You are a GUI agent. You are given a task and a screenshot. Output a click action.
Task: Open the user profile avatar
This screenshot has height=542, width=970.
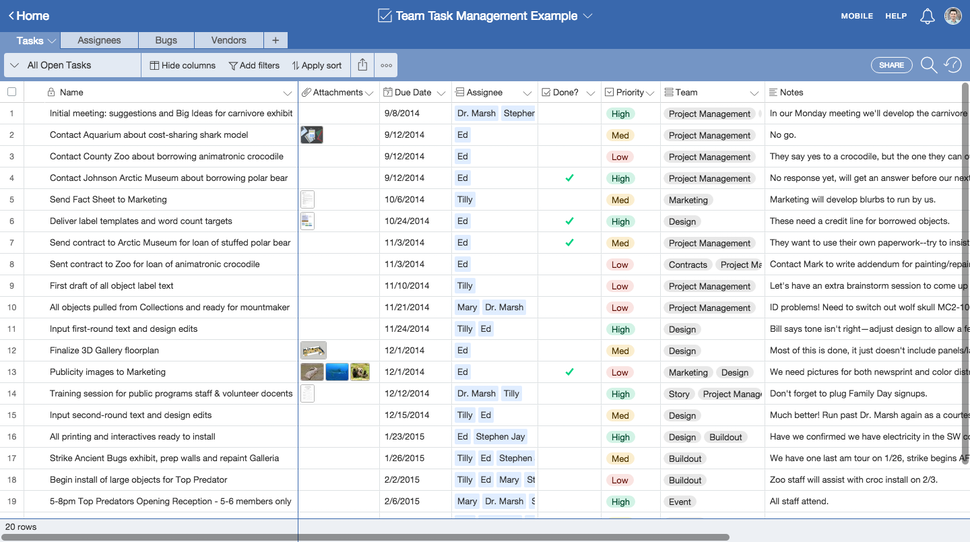[x=953, y=15]
